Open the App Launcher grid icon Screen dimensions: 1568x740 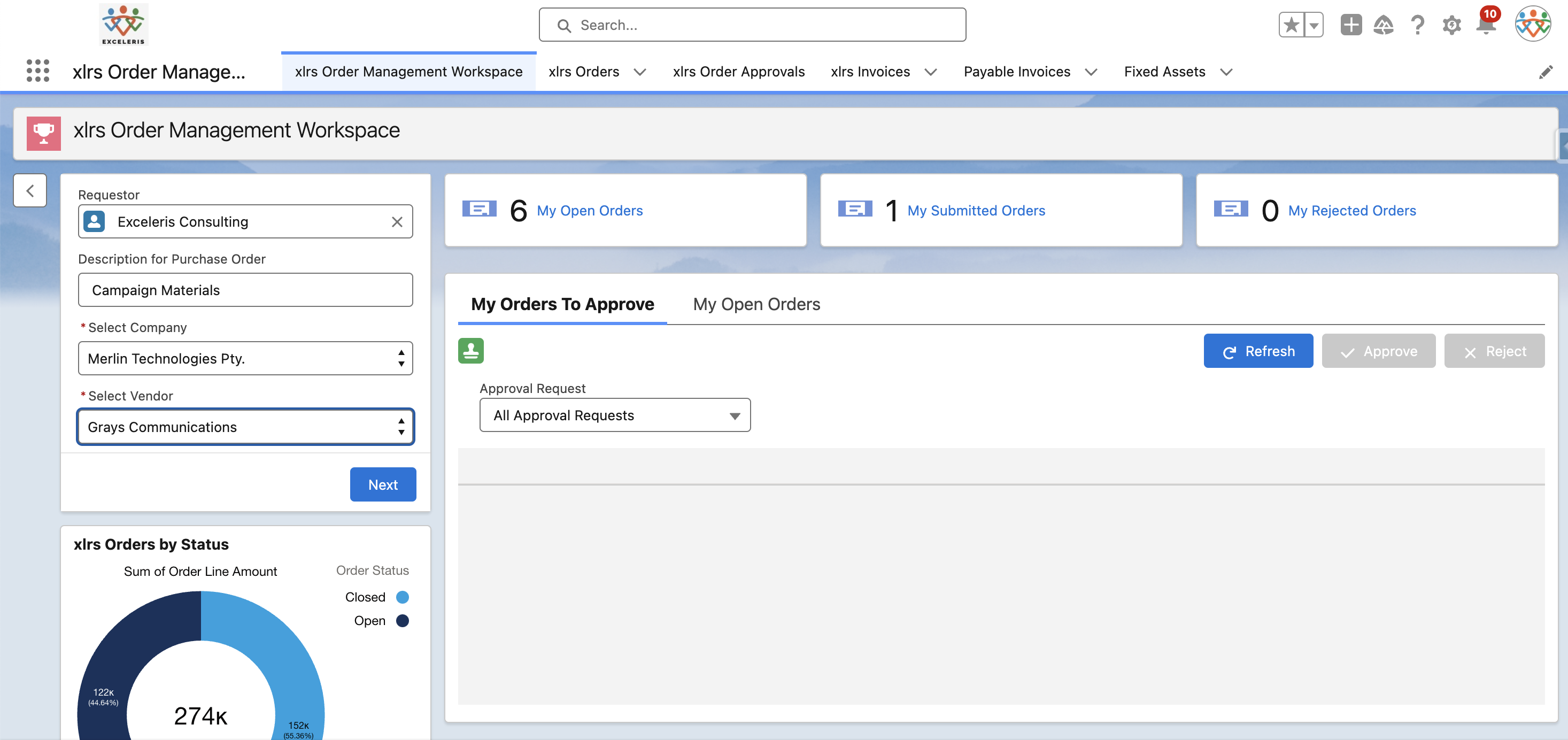38,71
